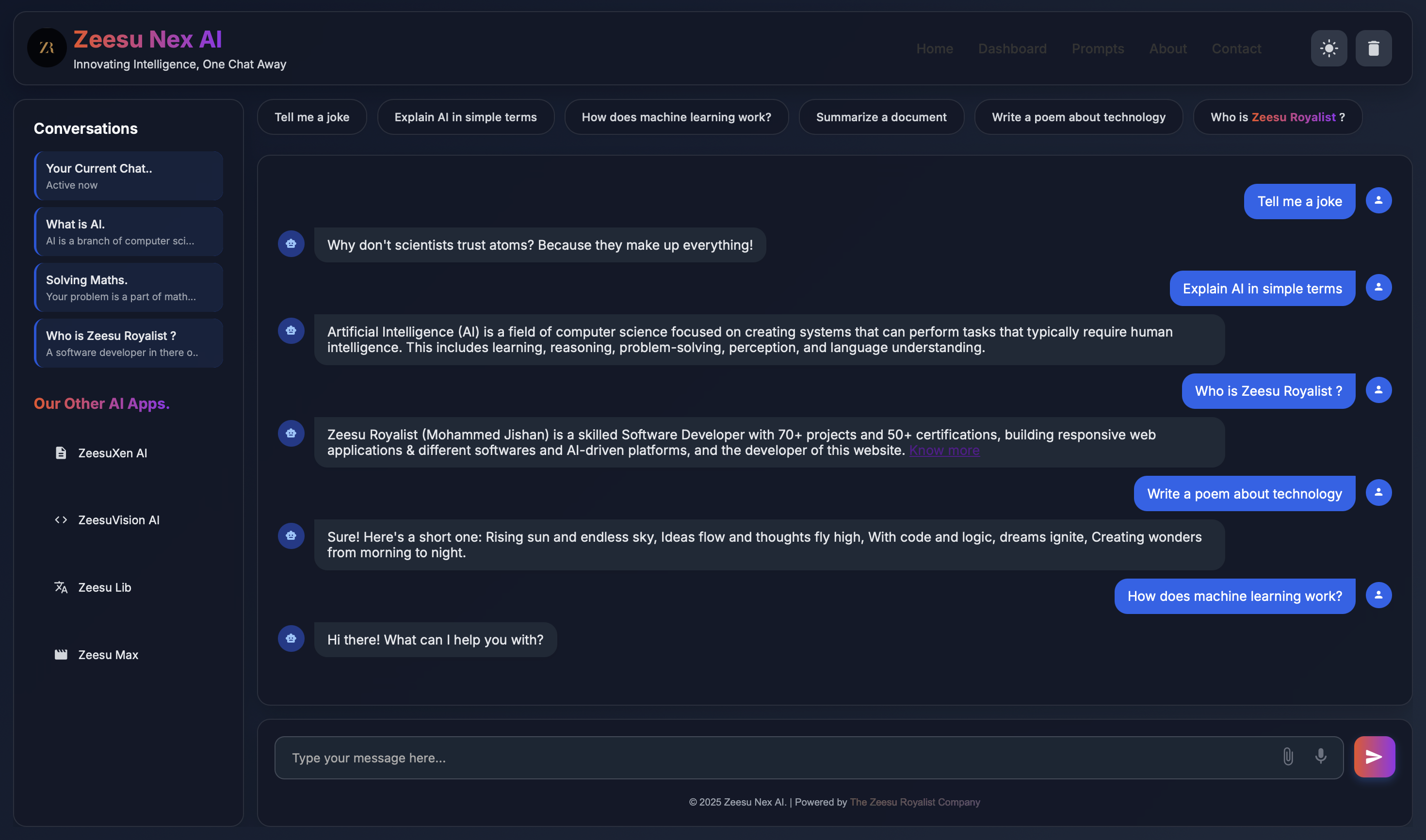The image size is (1426, 840).
Task: Click user avatar beside 'How does machine learning work?' message
Action: (1379, 595)
